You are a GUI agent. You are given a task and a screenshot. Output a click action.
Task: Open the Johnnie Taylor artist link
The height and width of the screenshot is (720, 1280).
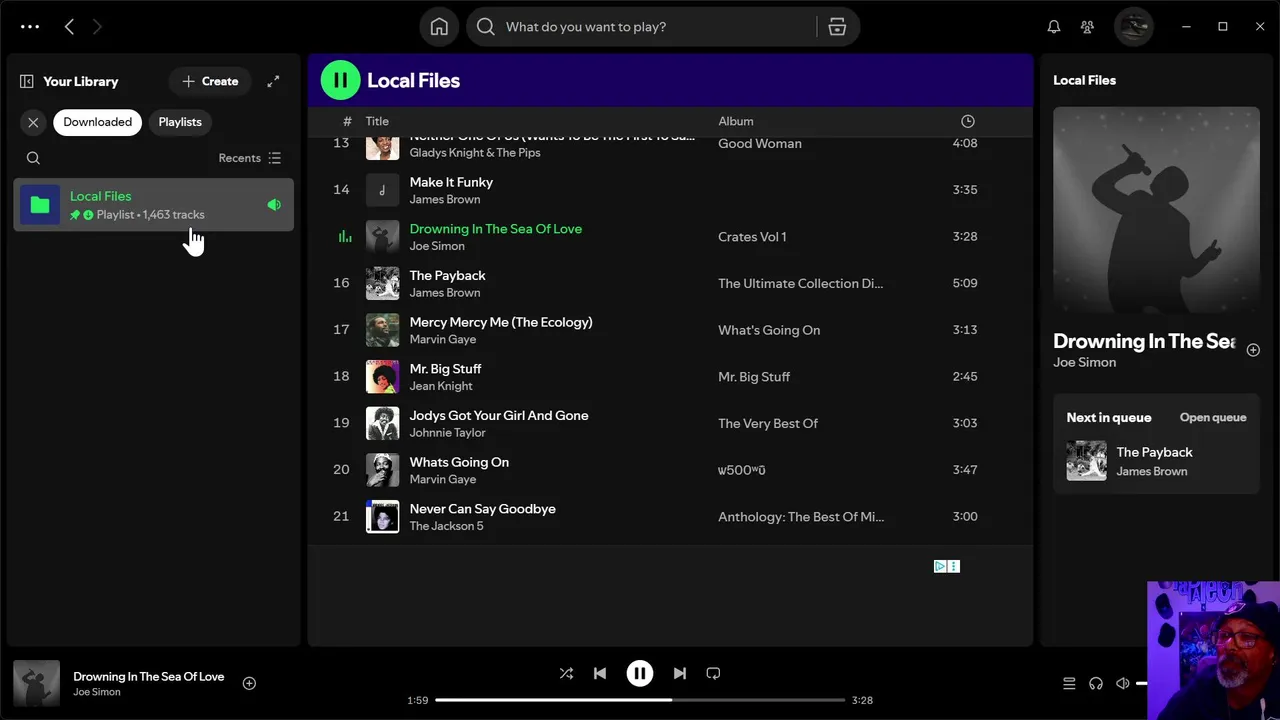coord(447,433)
